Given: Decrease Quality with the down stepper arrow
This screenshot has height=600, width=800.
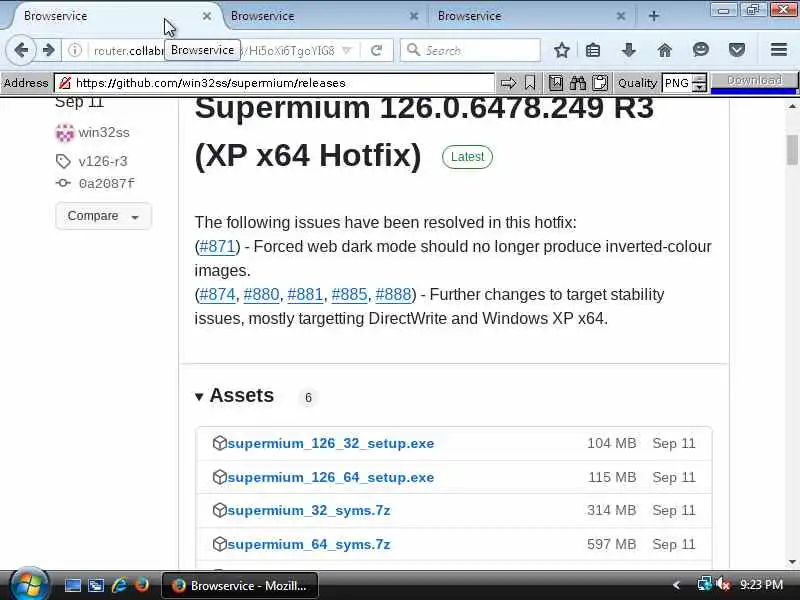Looking at the screenshot, I should [x=701, y=87].
